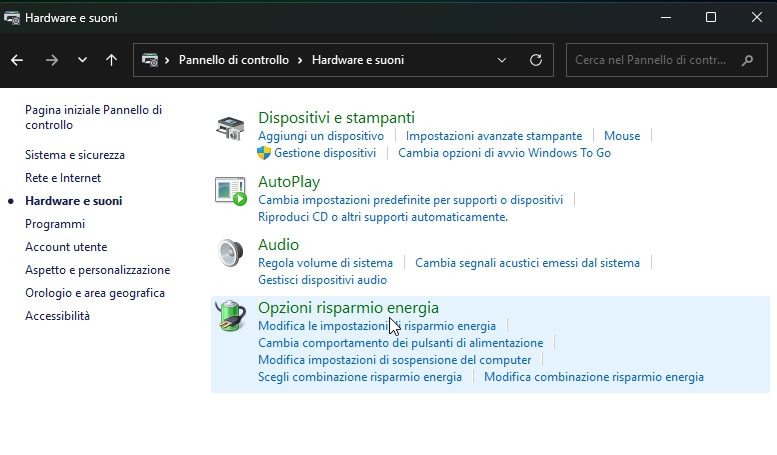The height and width of the screenshot is (455, 777).
Task: Go up one level with the up arrow
Action: pos(111,60)
